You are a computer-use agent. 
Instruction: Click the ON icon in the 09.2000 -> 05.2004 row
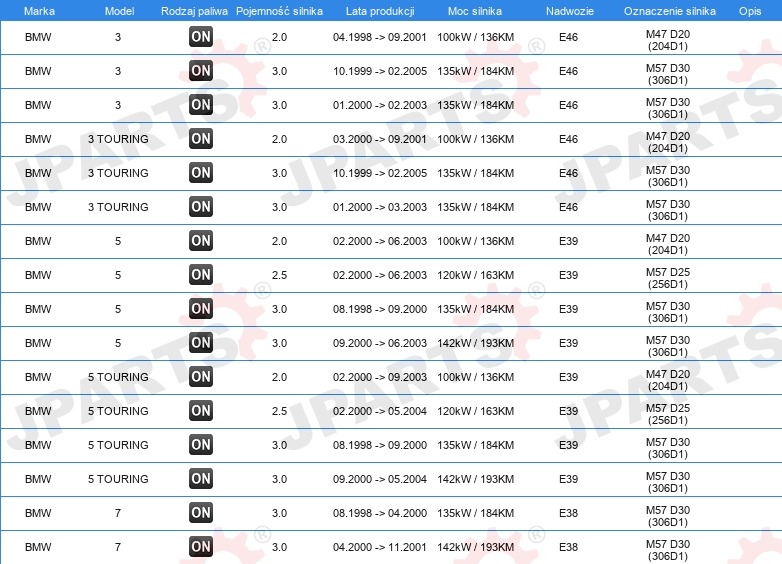201,479
